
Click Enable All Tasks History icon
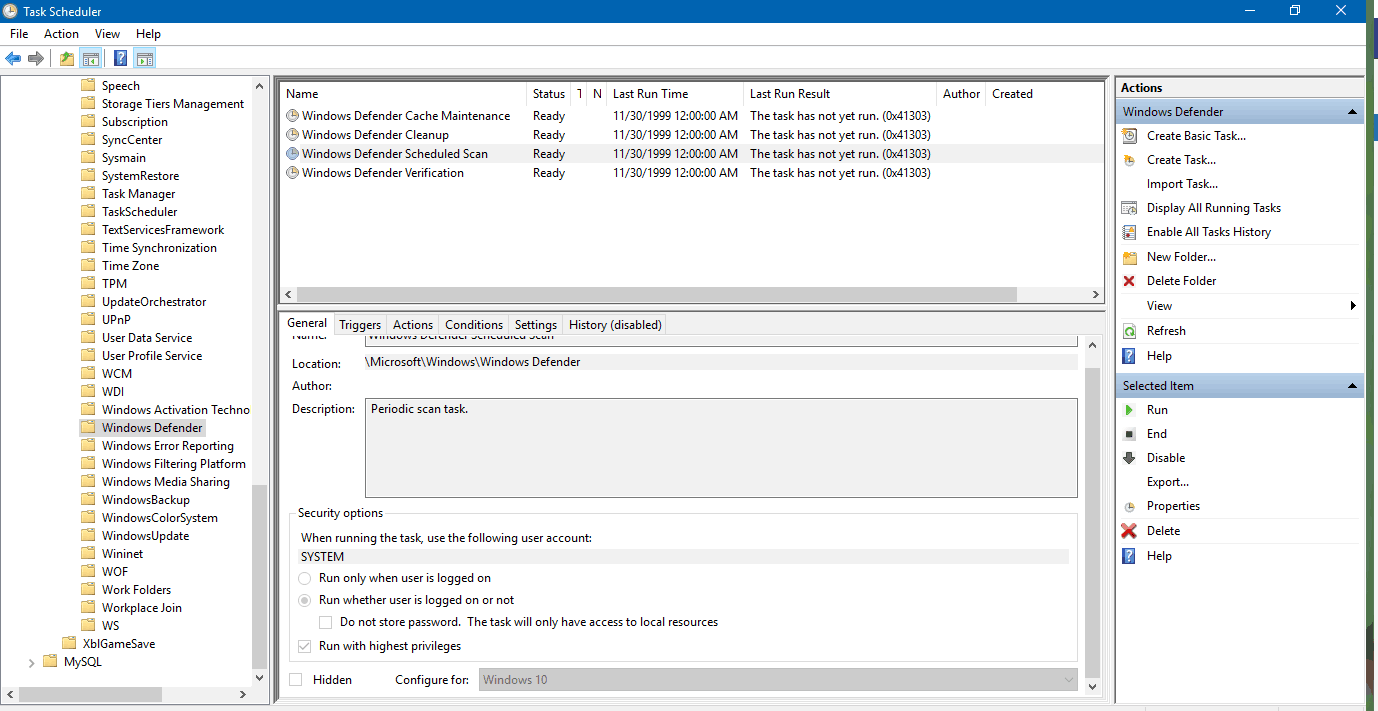pos(1129,232)
